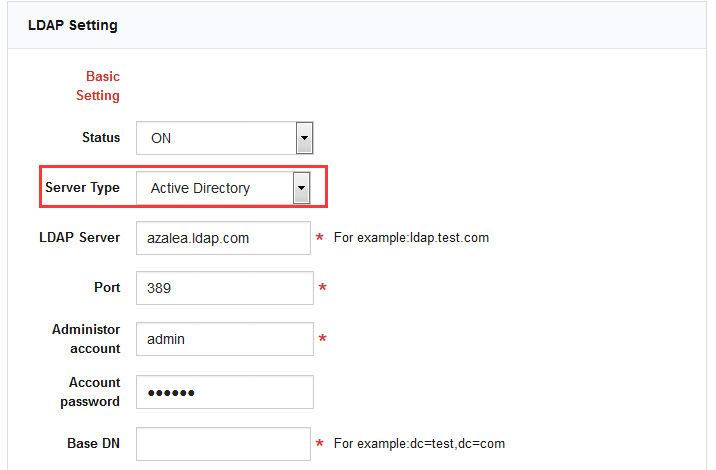This screenshot has width=716, height=470.
Task: Click the LDAP Setting panel title
Action: coord(72,25)
